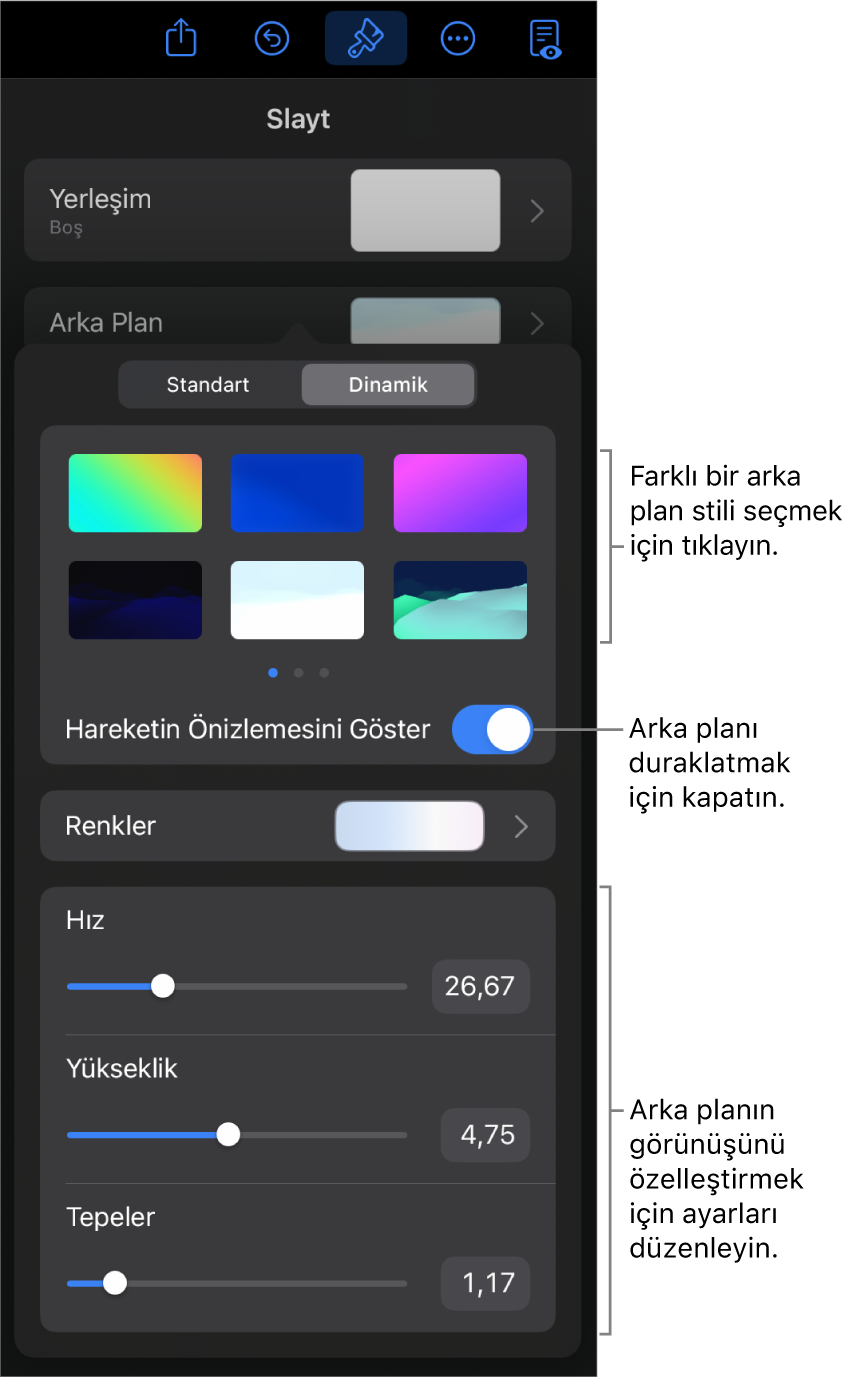Tap the Format paintbrush icon
Screen dimensions: 857x1378
click(366, 38)
